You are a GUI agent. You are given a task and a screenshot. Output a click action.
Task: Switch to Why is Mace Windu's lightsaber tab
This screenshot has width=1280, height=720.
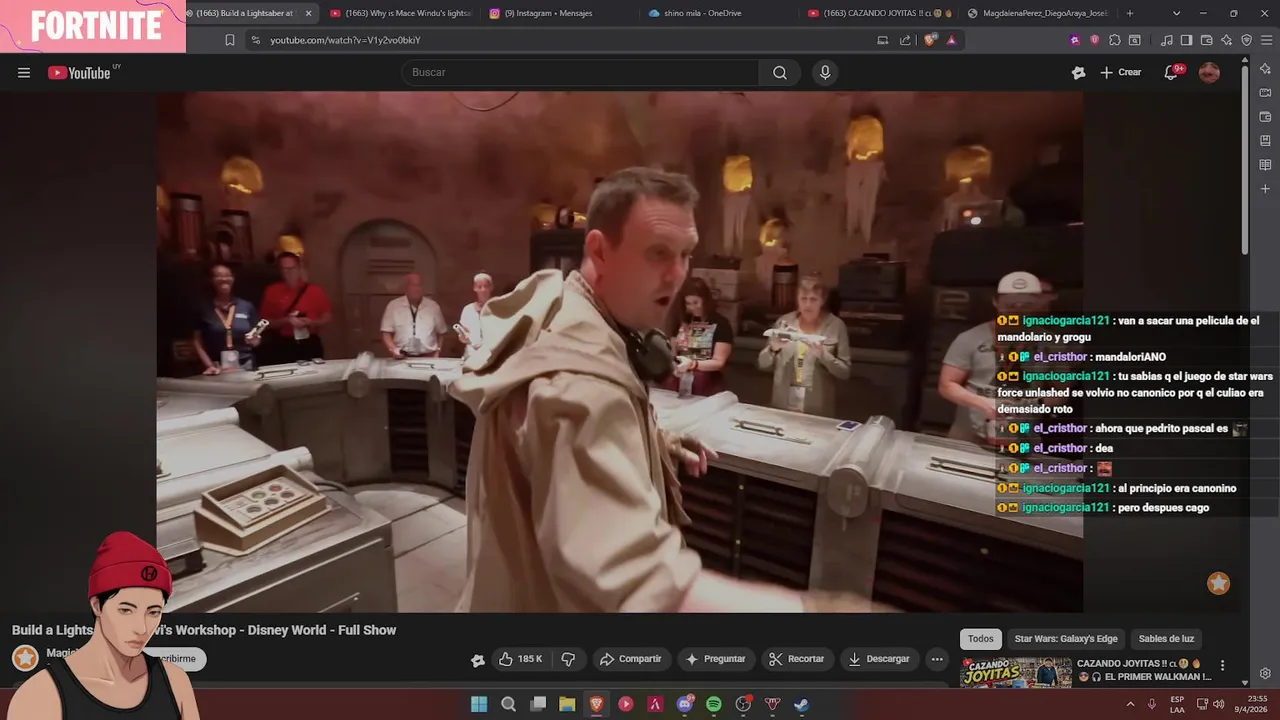(x=401, y=13)
